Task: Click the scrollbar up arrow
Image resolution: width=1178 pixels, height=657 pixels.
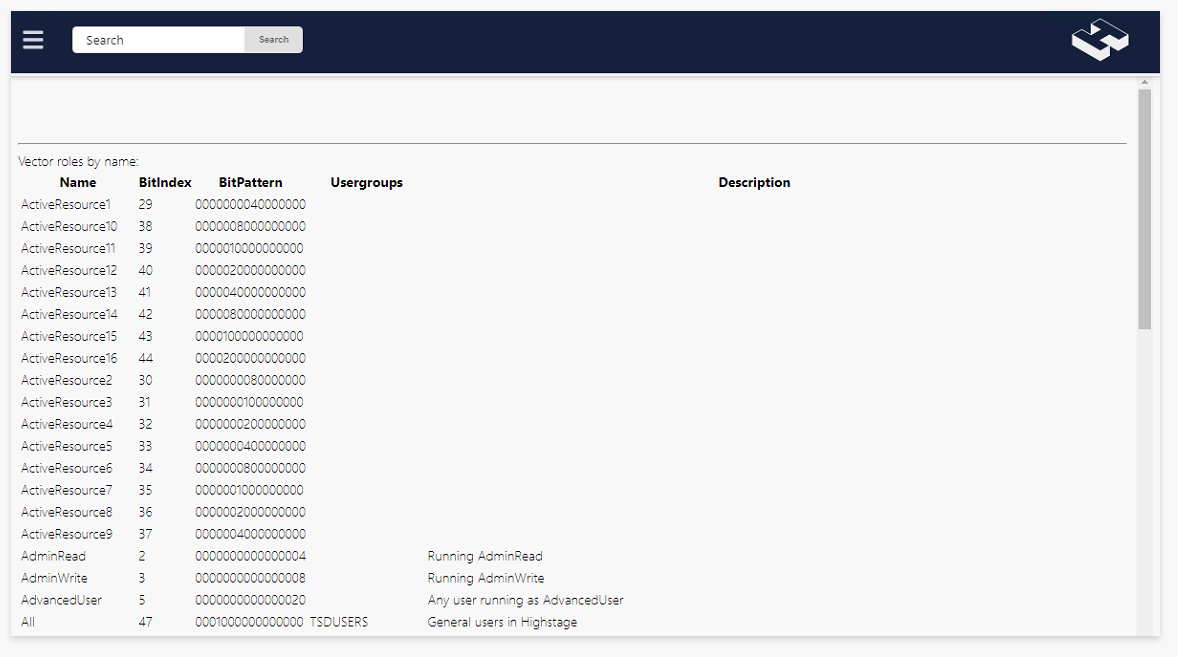Action: pyautogui.click(x=1144, y=83)
